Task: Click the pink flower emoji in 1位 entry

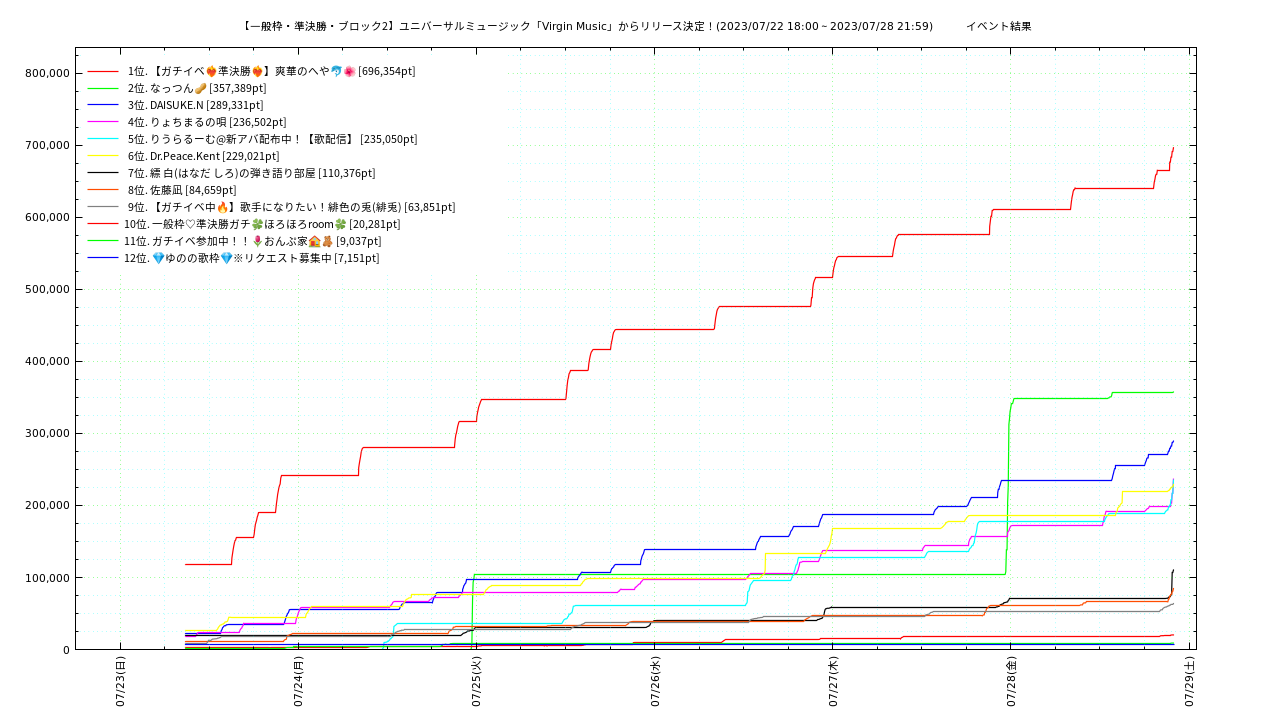Action: (349, 71)
